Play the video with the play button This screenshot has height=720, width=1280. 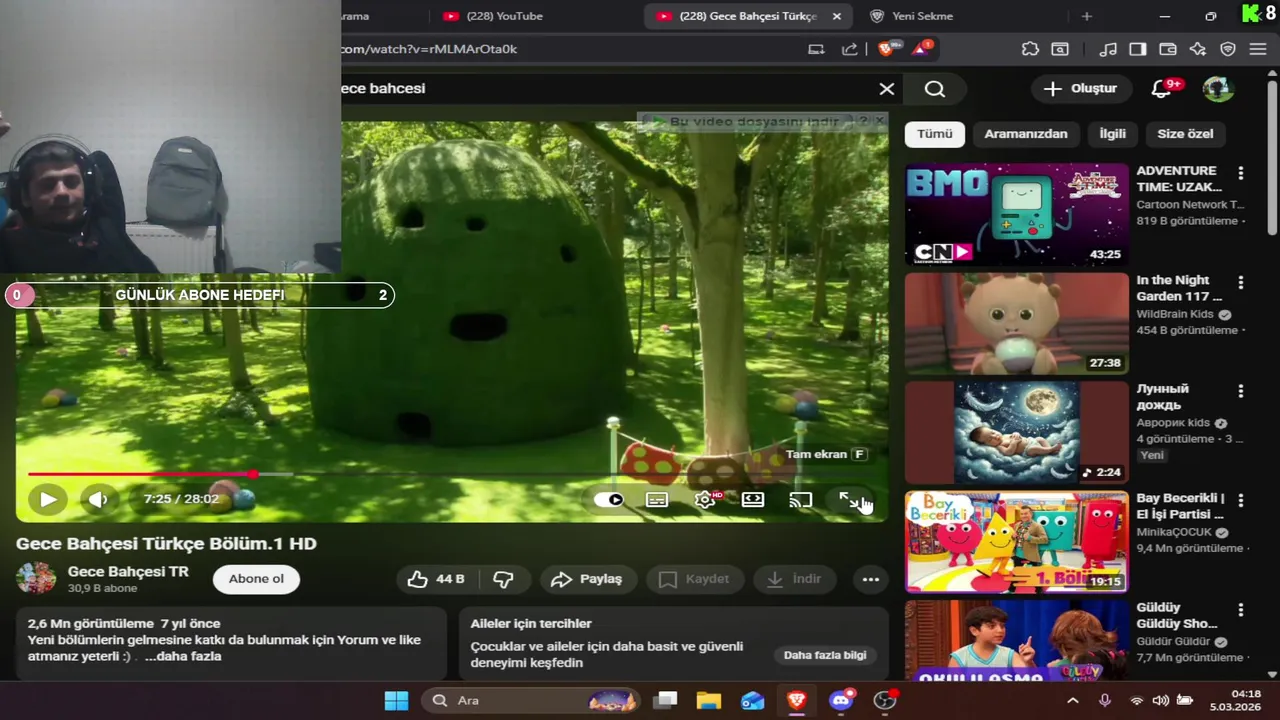(48, 499)
